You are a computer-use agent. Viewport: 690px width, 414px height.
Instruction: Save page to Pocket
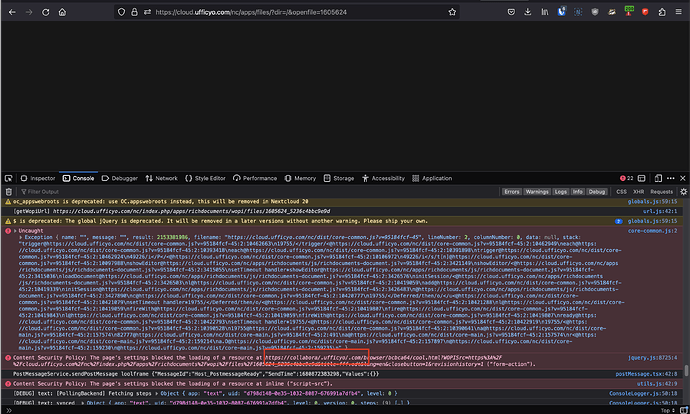pyautogui.click(x=511, y=12)
